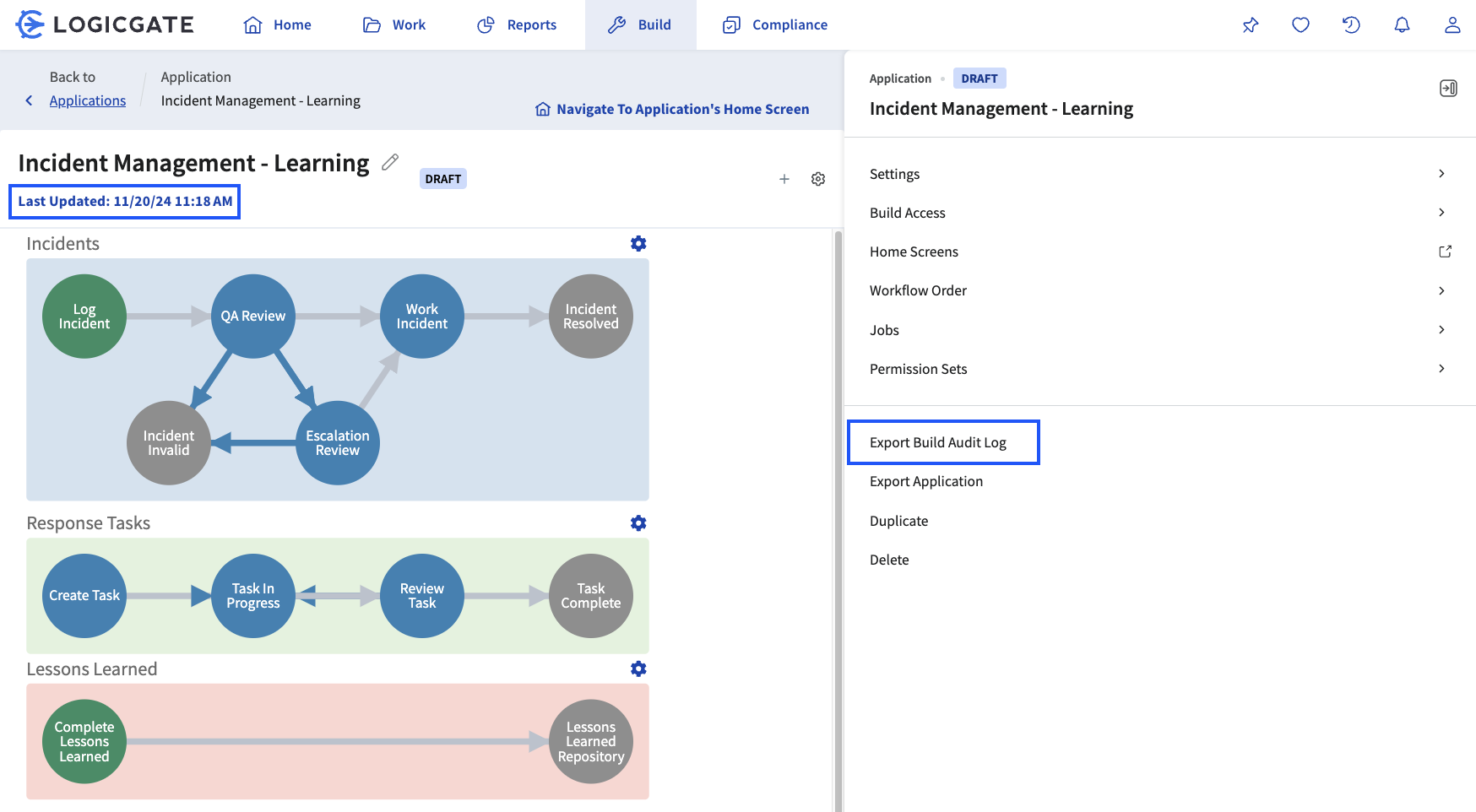
Task: Go back to Applications link
Action: coord(88,100)
